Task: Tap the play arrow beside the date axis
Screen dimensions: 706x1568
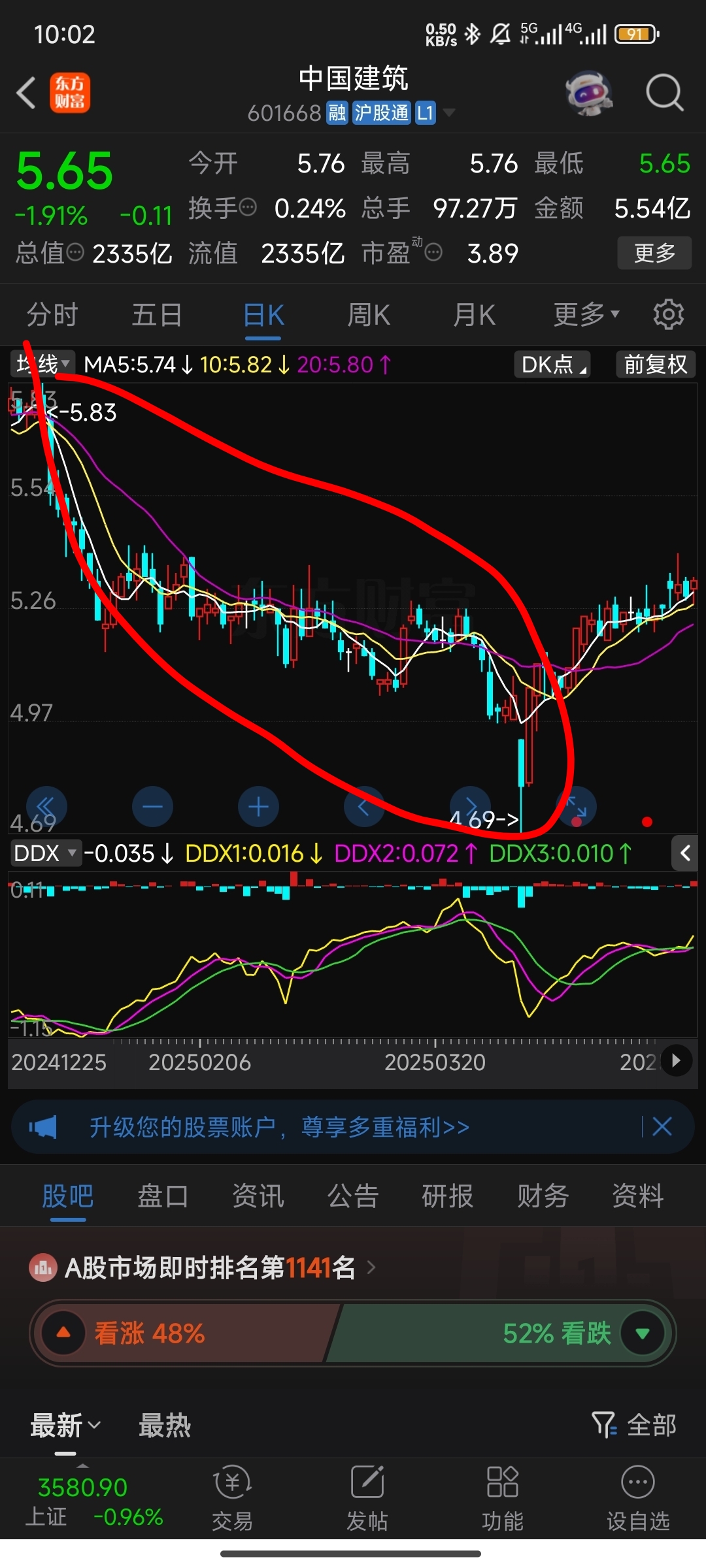Action: click(676, 1060)
